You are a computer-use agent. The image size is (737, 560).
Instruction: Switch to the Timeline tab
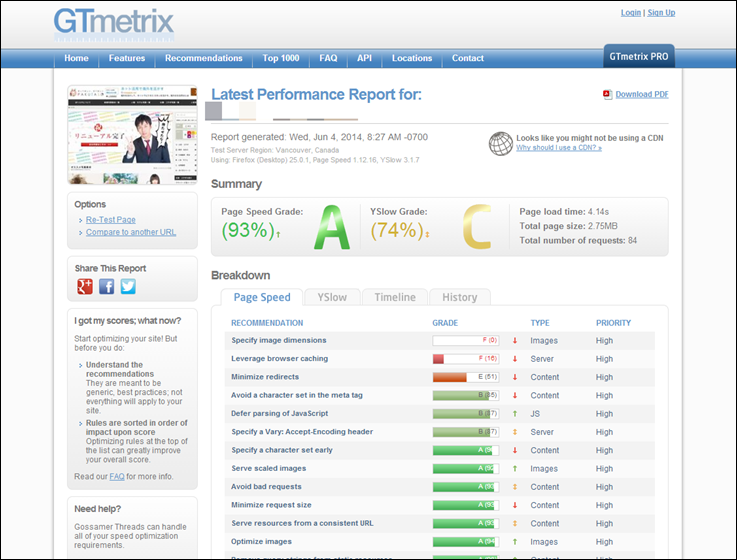395,297
